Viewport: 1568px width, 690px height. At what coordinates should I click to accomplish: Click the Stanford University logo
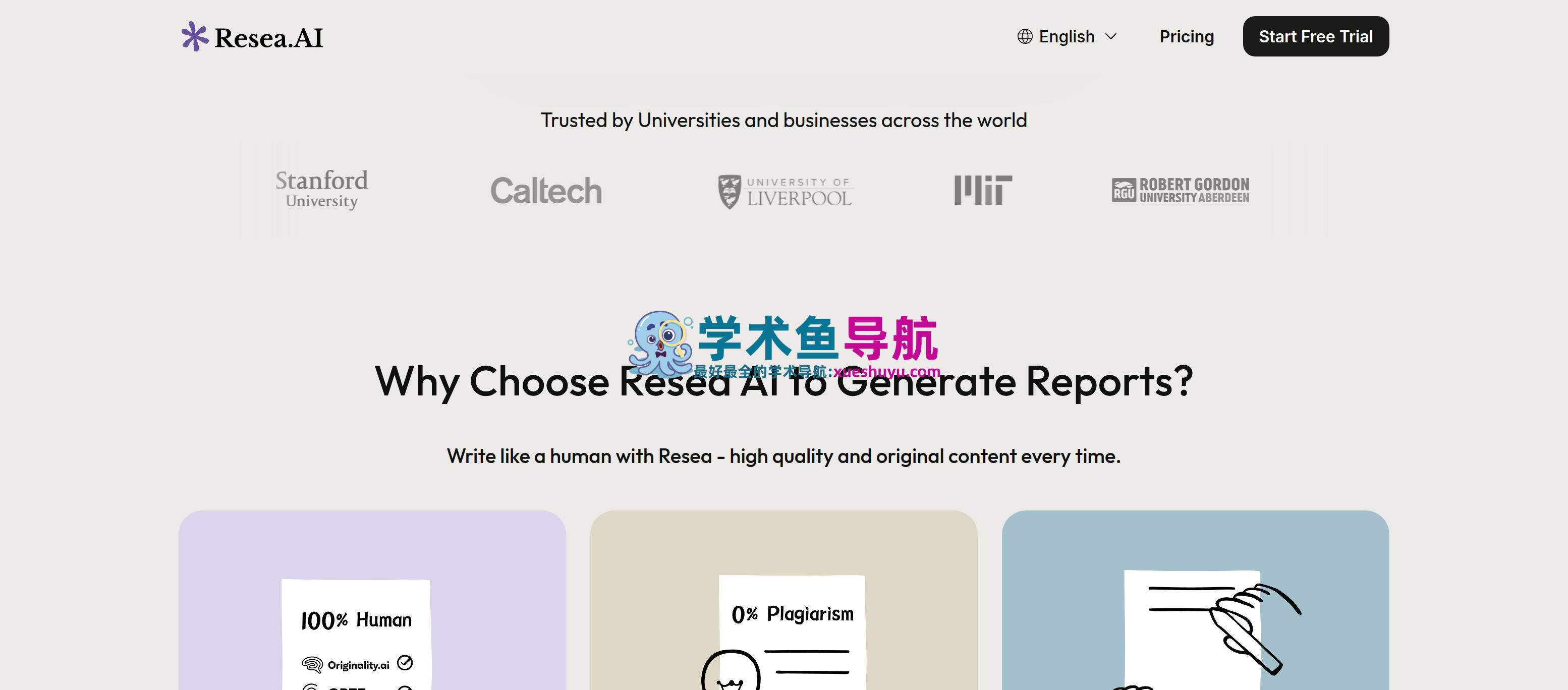[x=321, y=190]
